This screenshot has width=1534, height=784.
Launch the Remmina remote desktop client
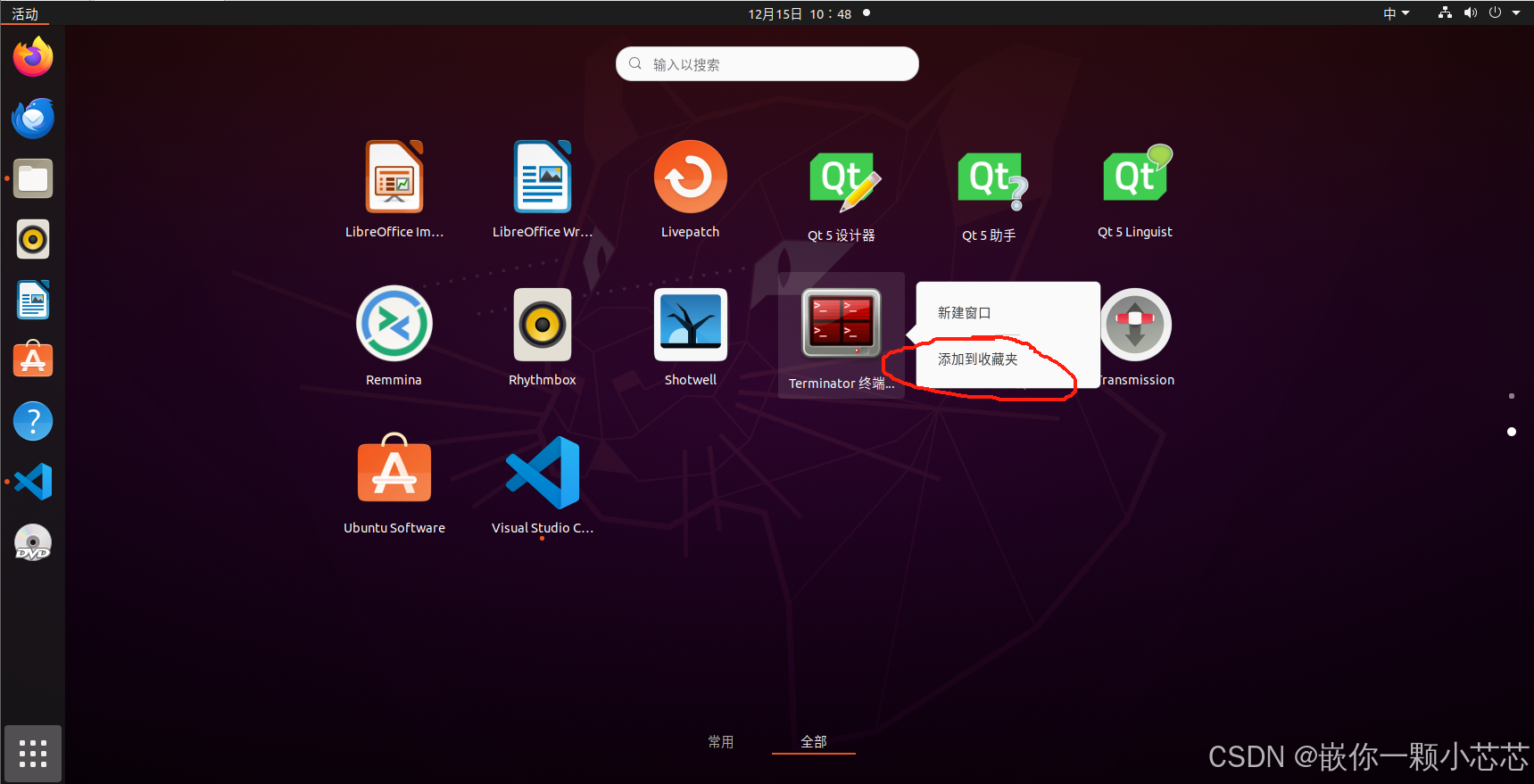[394, 337]
